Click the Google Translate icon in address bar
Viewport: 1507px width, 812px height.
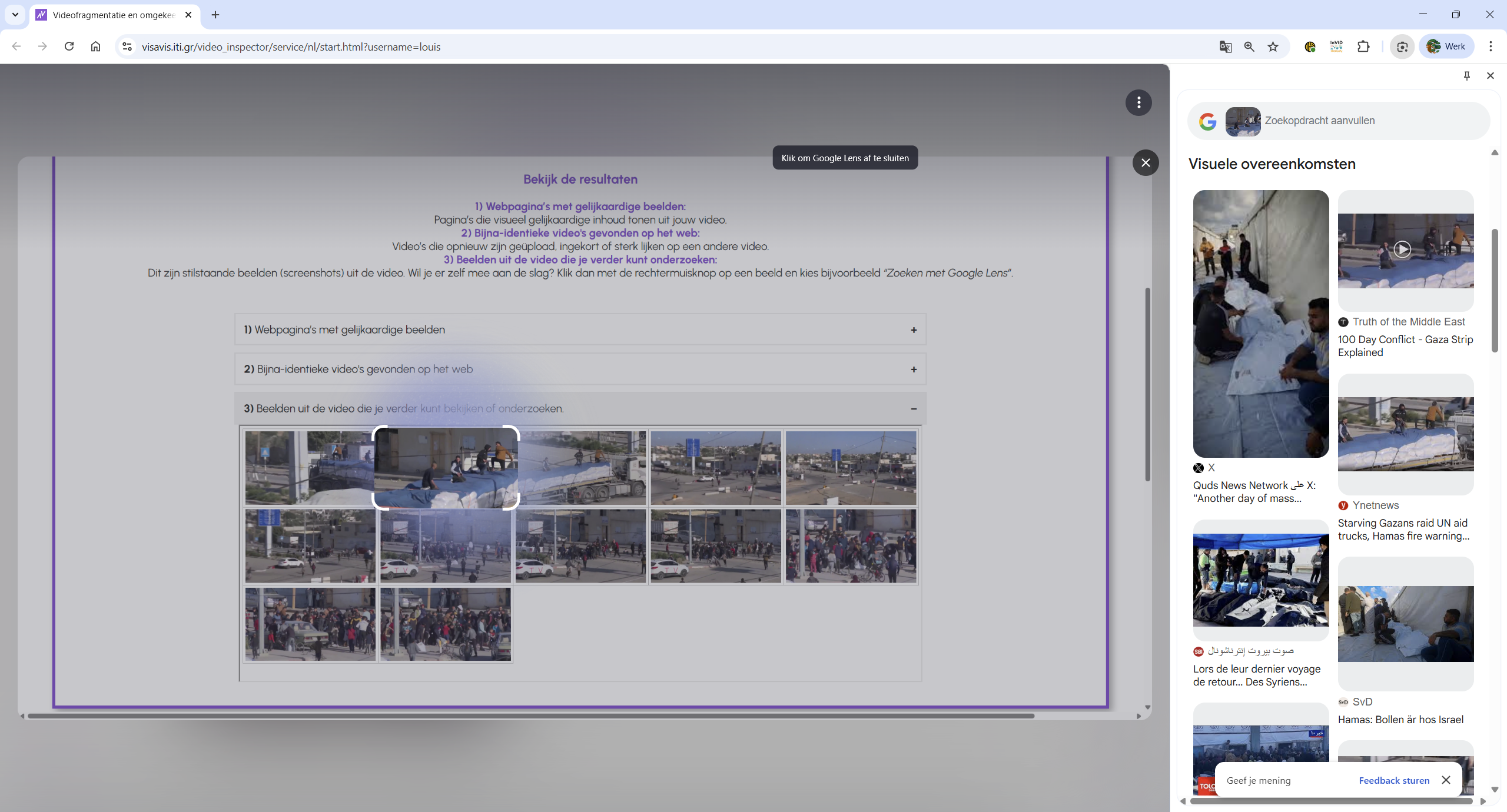(x=1226, y=47)
